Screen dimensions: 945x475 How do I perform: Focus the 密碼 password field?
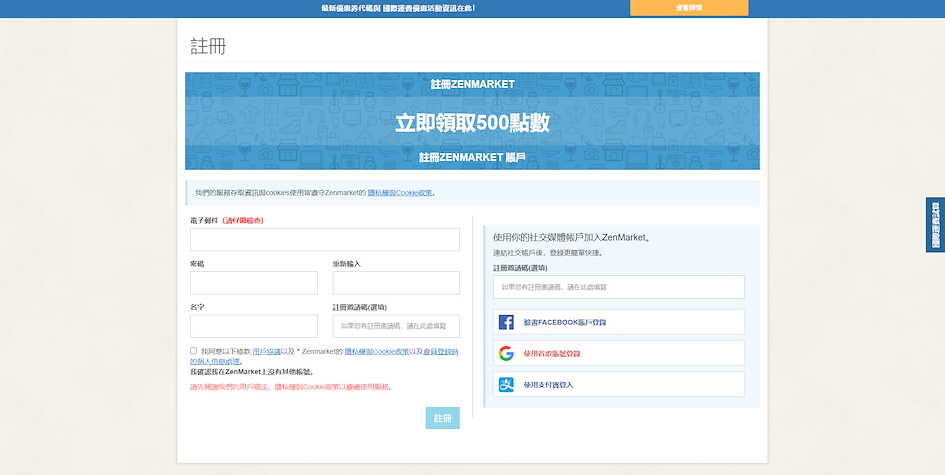click(x=254, y=283)
